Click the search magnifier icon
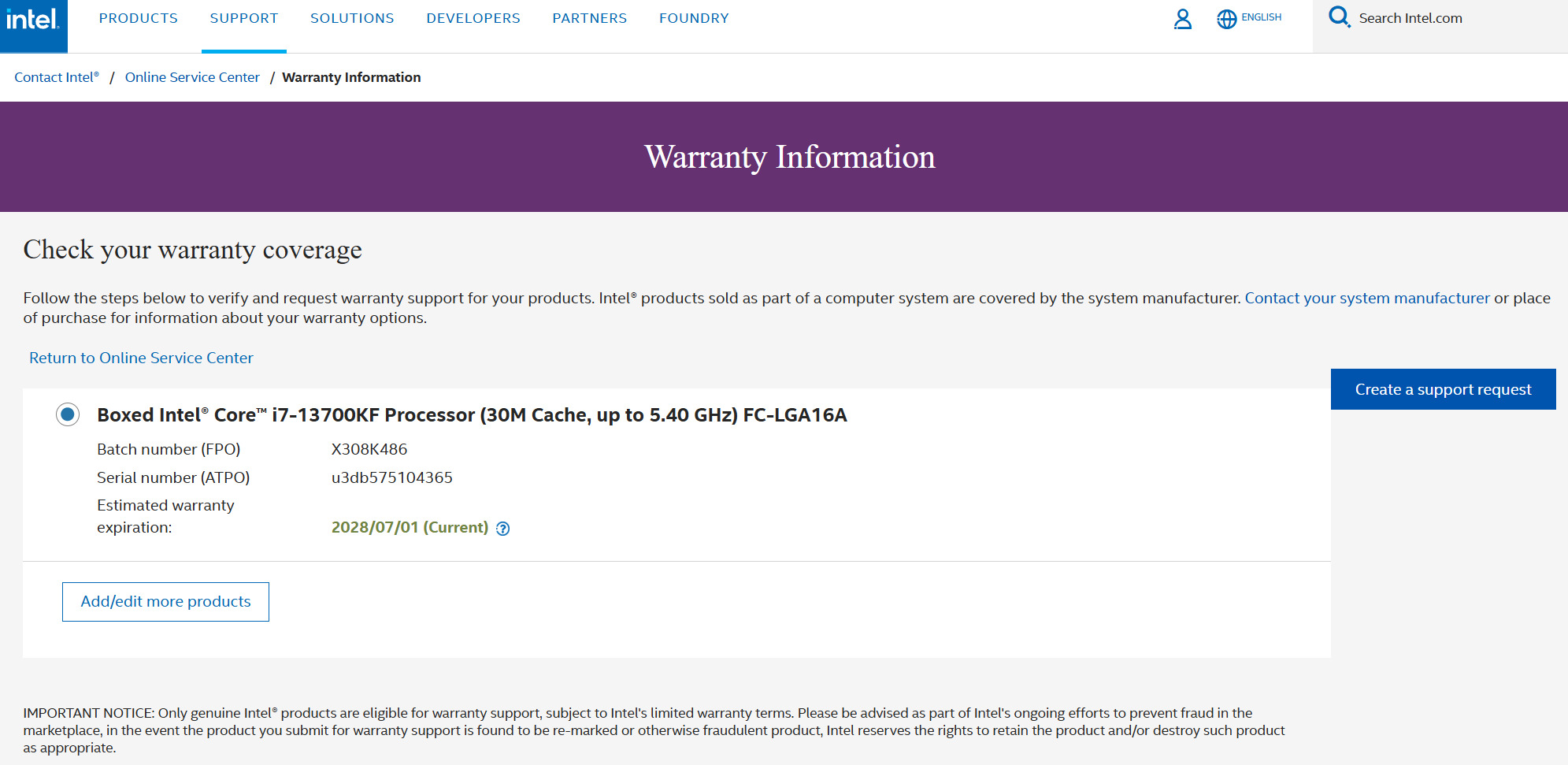 (1339, 17)
